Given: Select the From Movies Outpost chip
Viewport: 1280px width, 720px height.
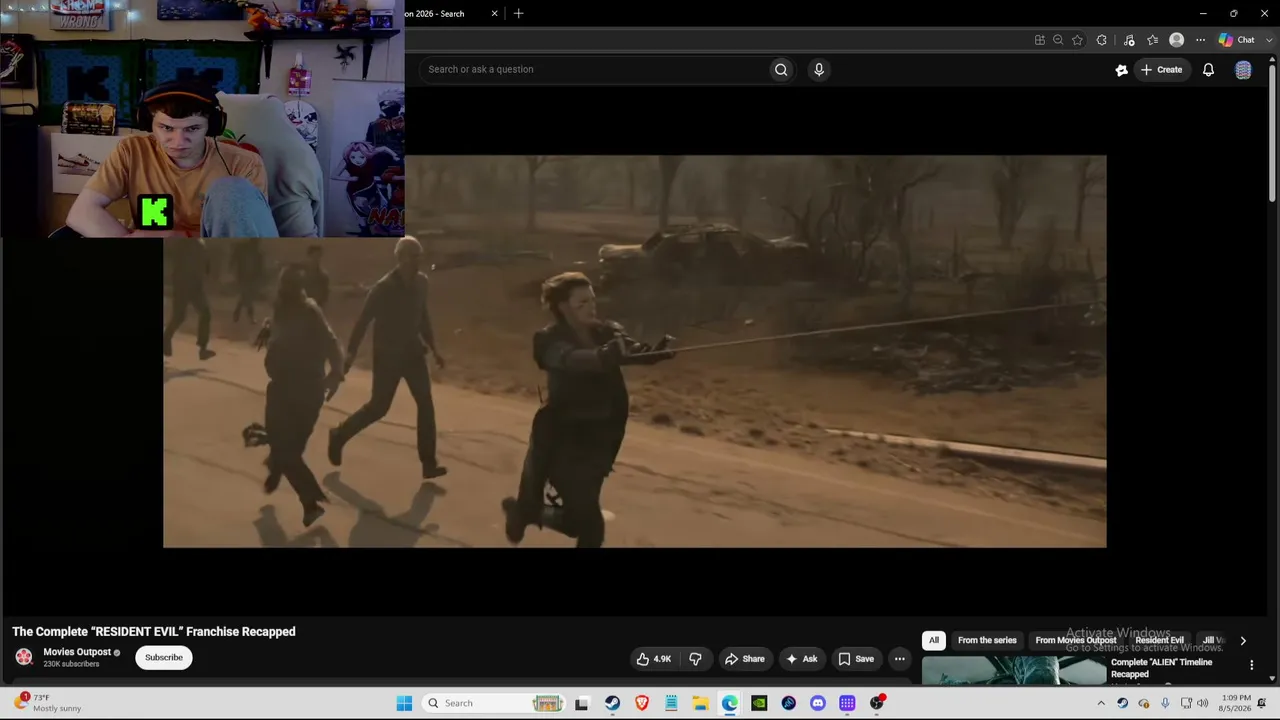Looking at the screenshot, I should (1075, 640).
